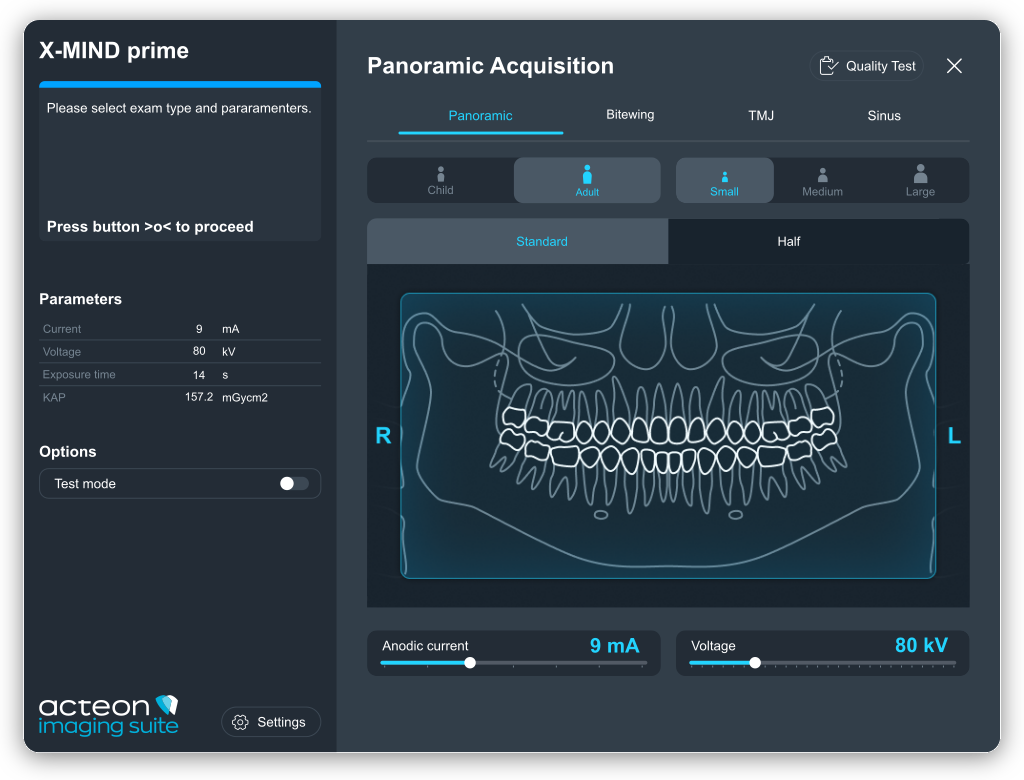The height and width of the screenshot is (780, 1024).
Task: Open the Panoramic tab
Action: [x=480, y=116]
